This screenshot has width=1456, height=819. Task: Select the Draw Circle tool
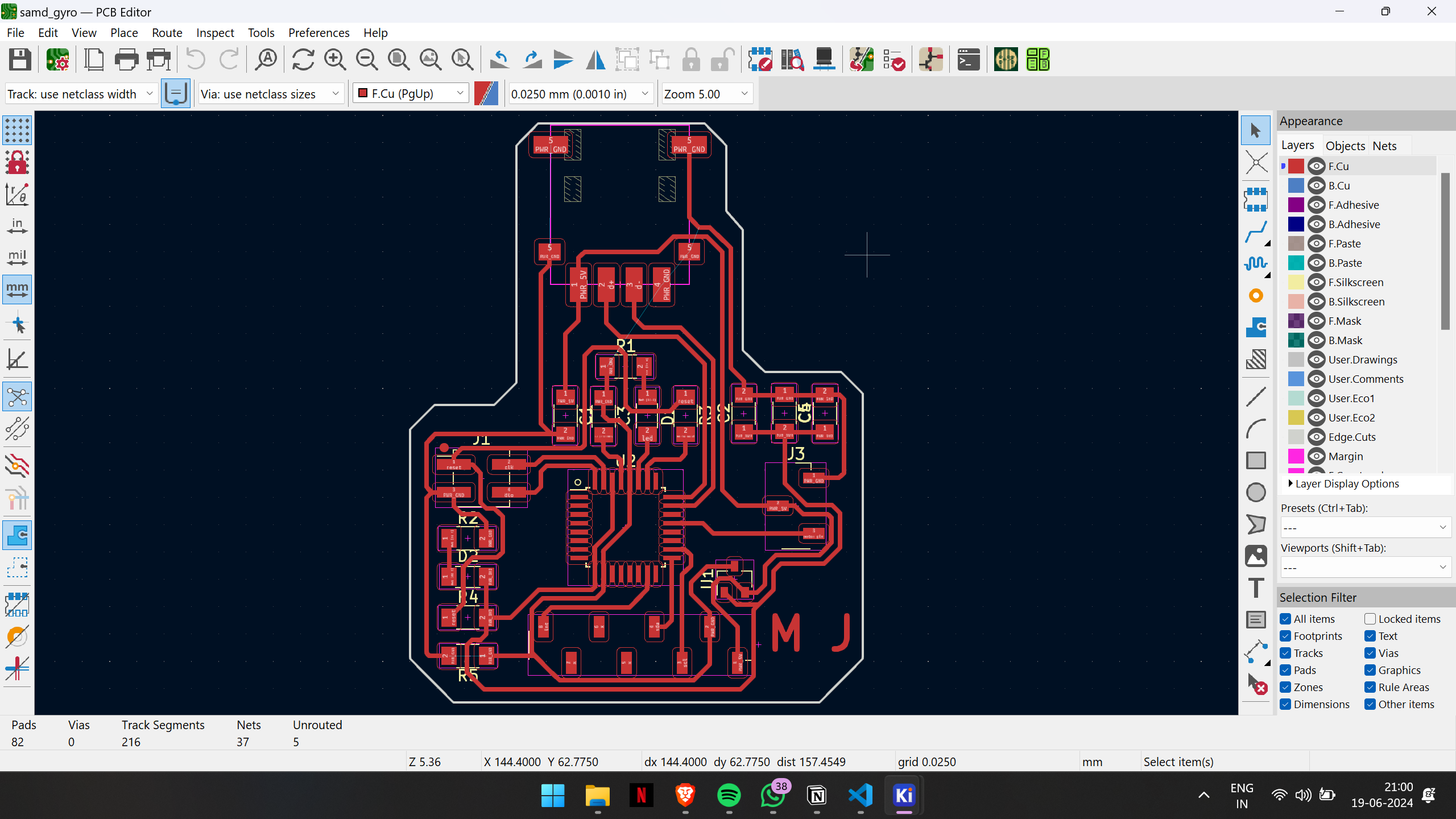pyautogui.click(x=1256, y=493)
